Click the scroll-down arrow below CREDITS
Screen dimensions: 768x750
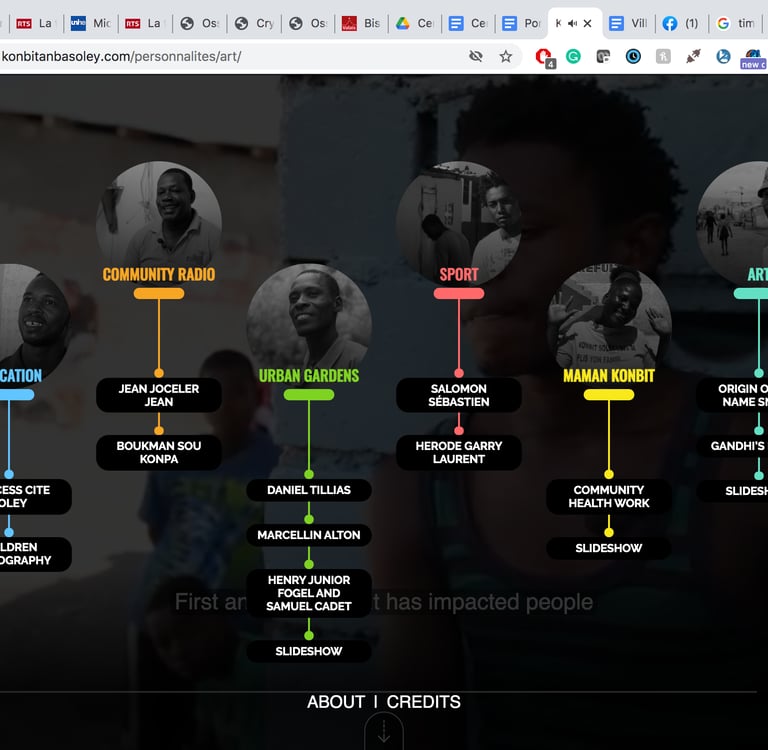point(384,731)
